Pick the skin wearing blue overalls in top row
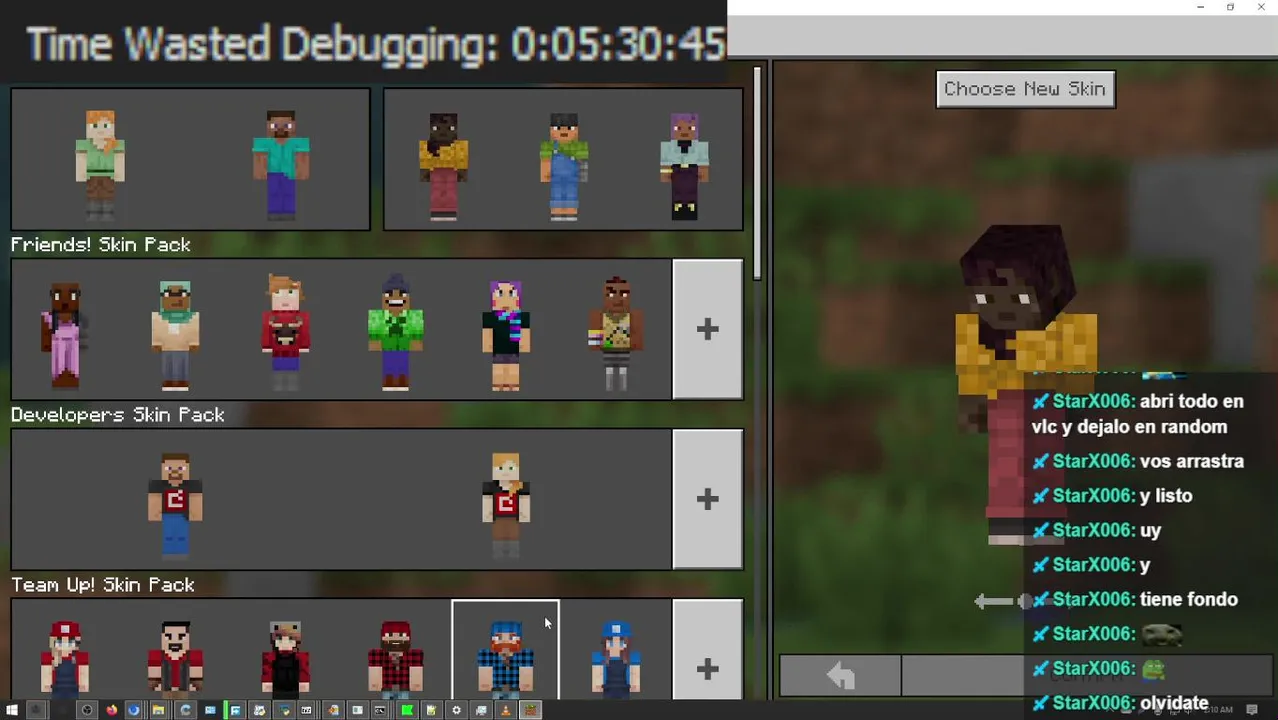Image resolution: width=1278 pixels, height=720 pixels. [x=564, y=165]
